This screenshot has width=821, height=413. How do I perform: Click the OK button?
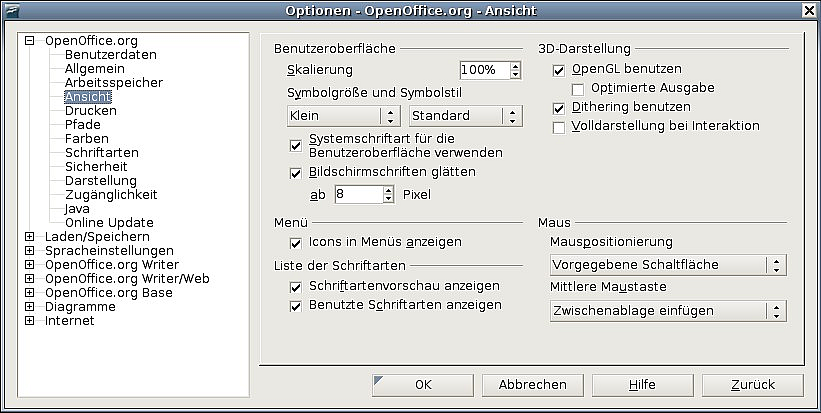[422, 384]
